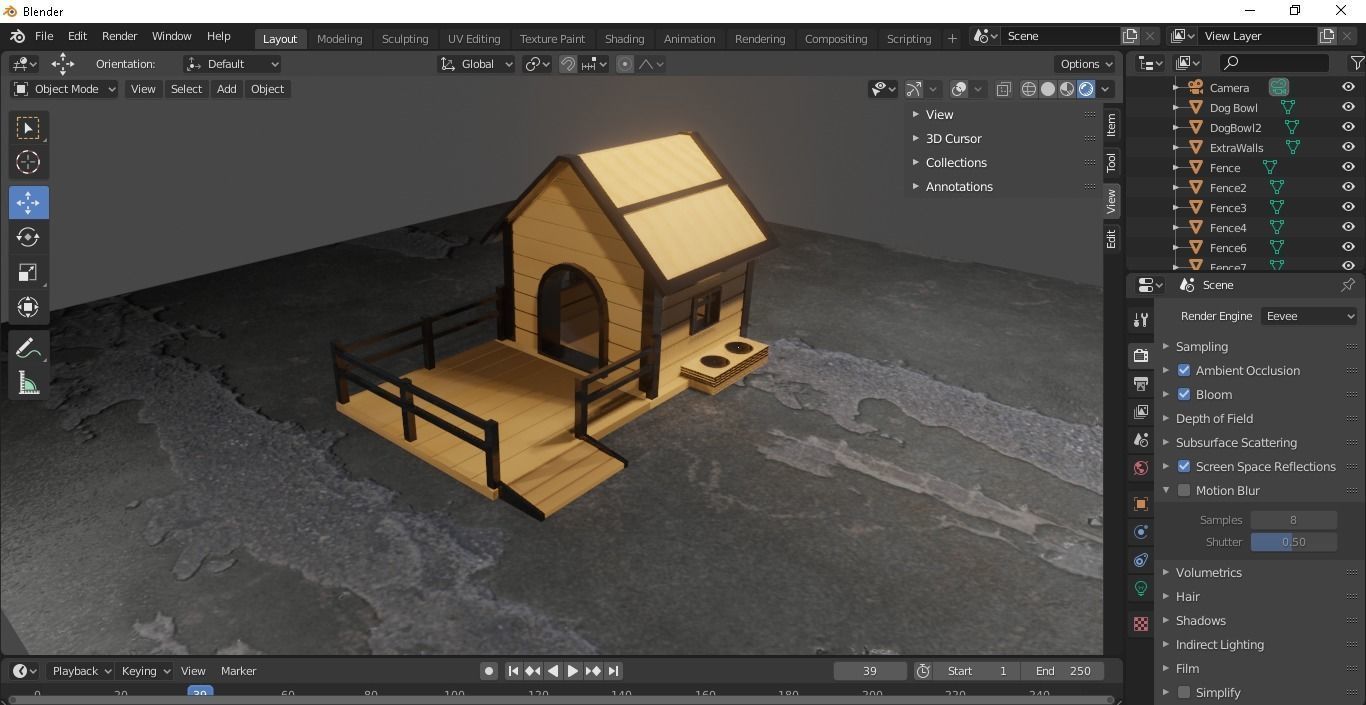Open the timeline Playback menu
This screenshot has width=1366, height=705.
(x=82, y=671)
